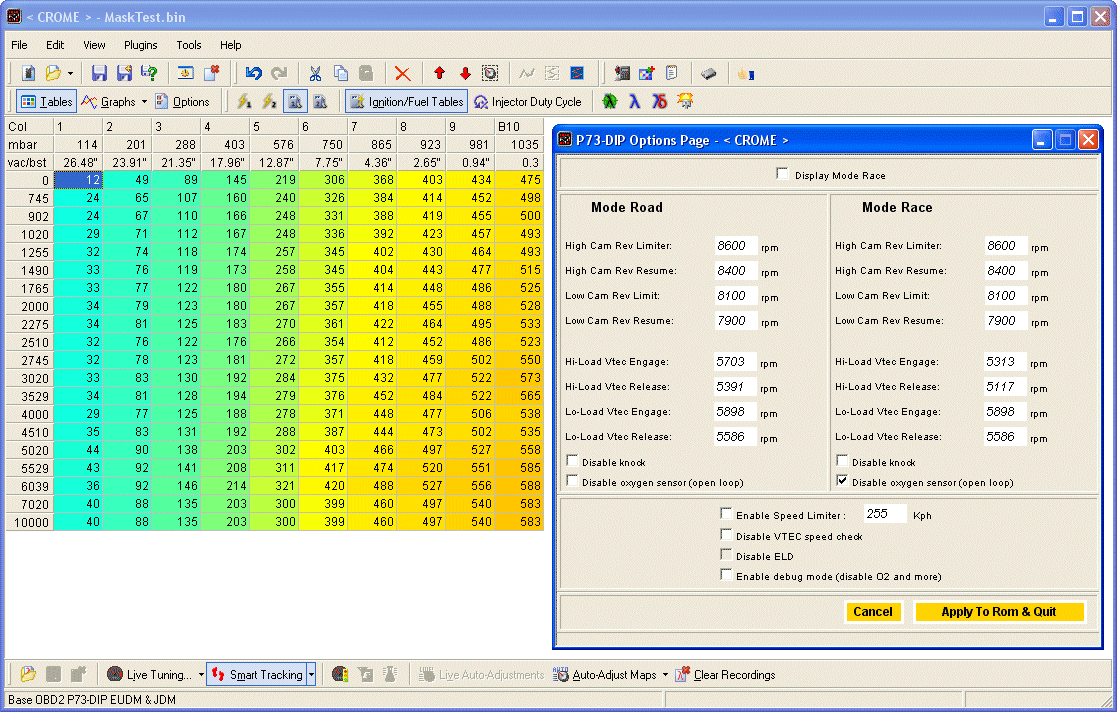The image size is (1117, 712).
Task: Select orange cell 588 in row 6039
Action: click(519, 485)
